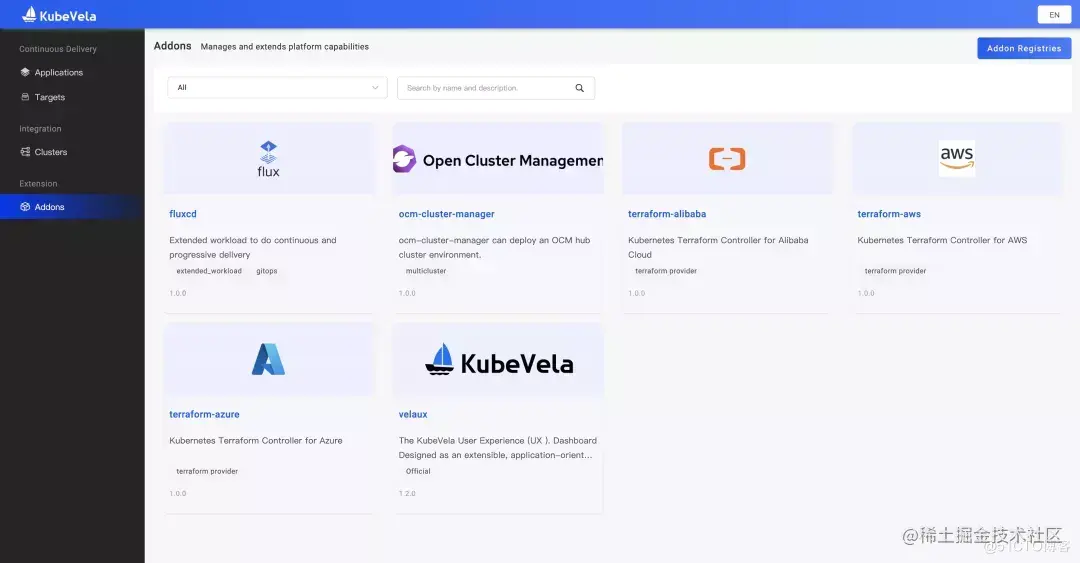Click the fluxcd description text
The width and height of the screenshot is (1080, 563).
tap(253, 247)
